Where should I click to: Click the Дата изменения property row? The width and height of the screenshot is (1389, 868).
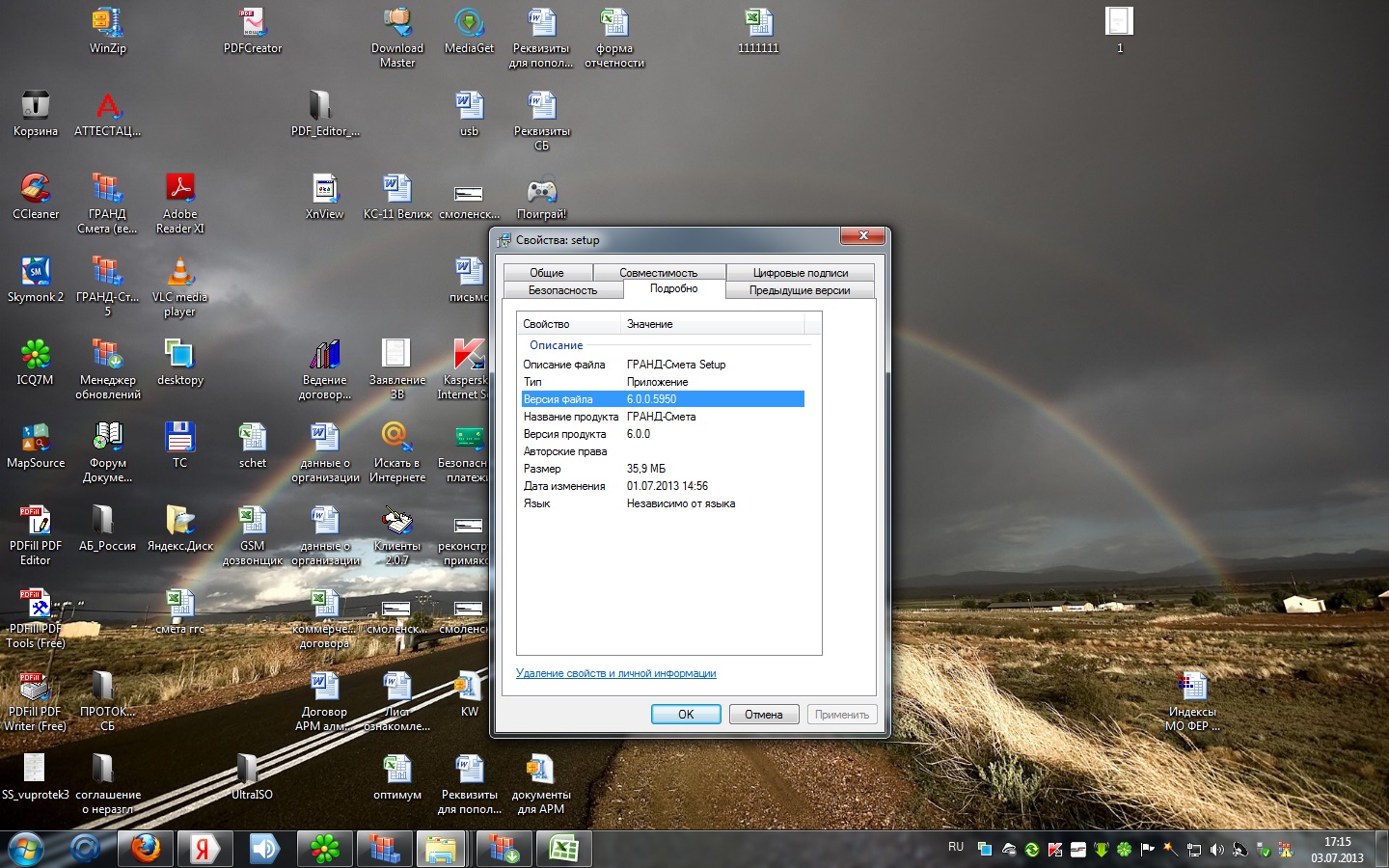662,486
